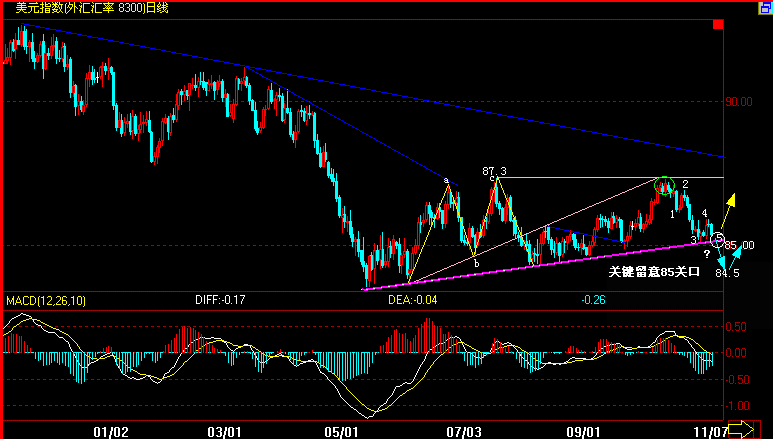
Task: Click the 05/01 date label
Action: pos(341,432)
